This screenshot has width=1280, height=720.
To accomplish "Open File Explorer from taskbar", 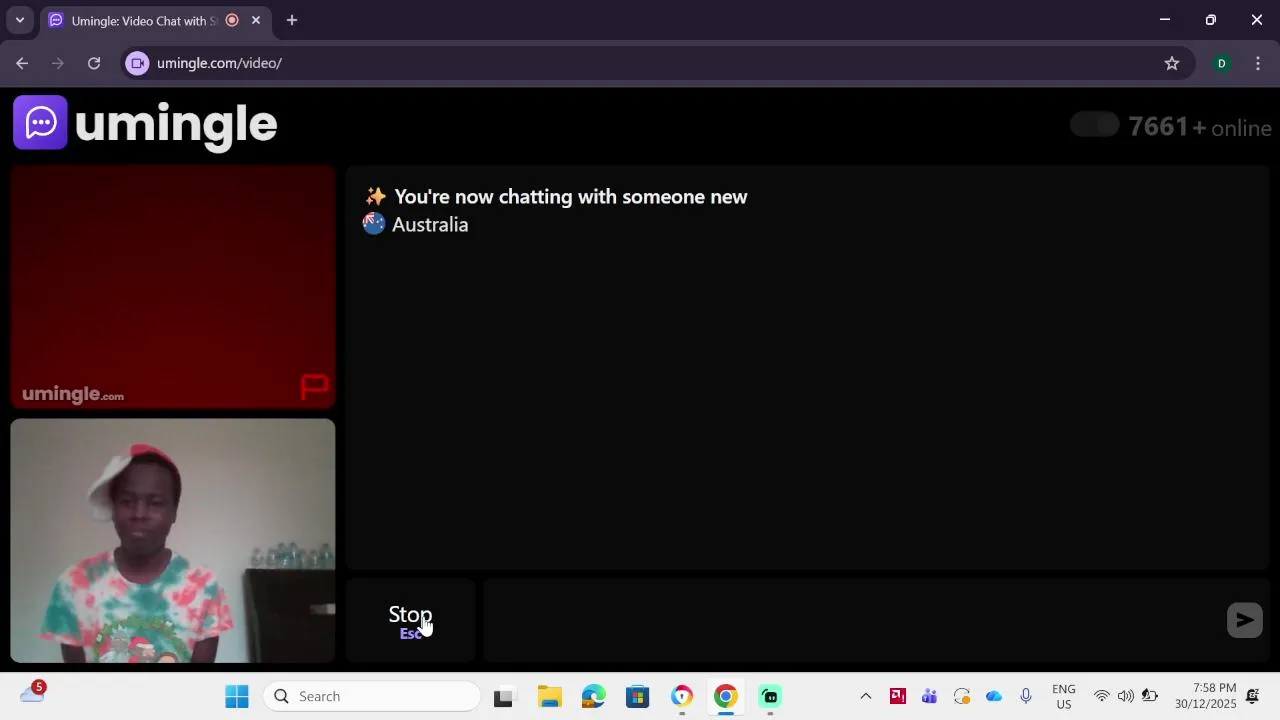I will [x=549, y=696].
